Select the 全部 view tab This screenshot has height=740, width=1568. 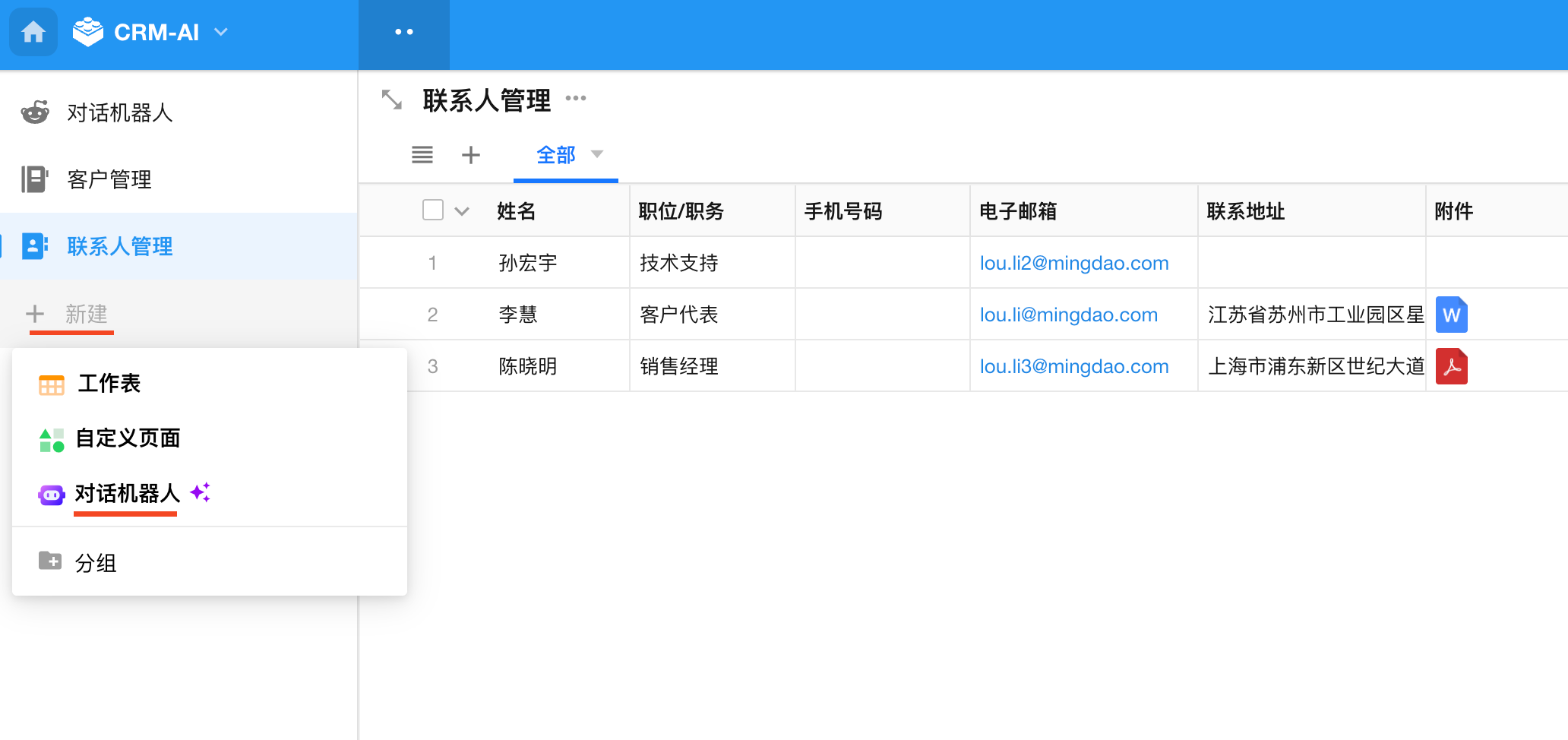click(x=555, y=155)
